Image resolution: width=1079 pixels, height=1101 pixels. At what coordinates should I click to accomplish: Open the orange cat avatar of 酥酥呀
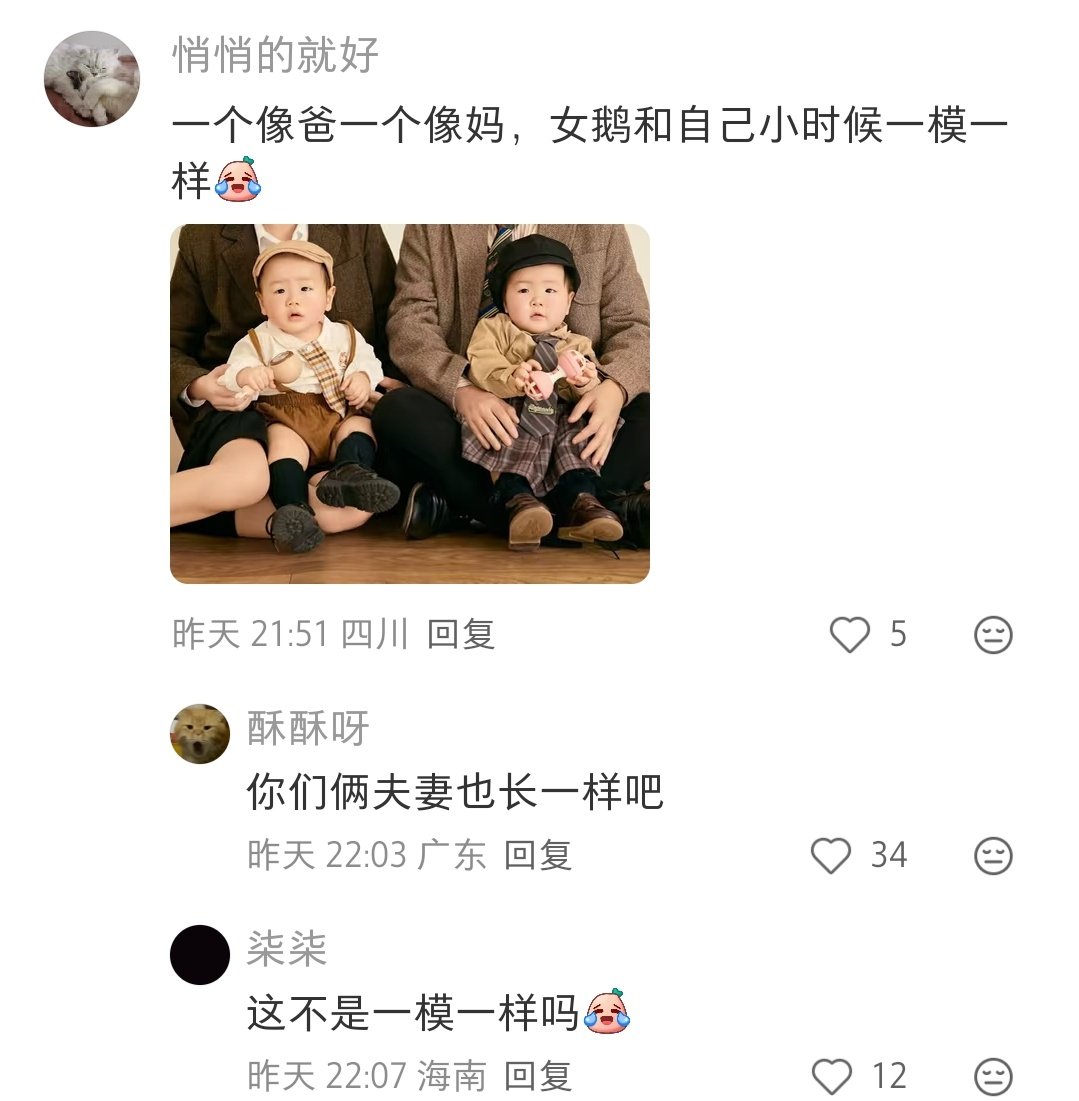200,734
